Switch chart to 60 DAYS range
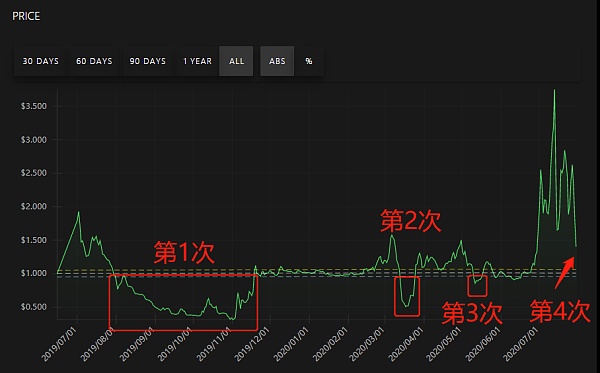This screenshot has width=600, height=373. (94, 61)
